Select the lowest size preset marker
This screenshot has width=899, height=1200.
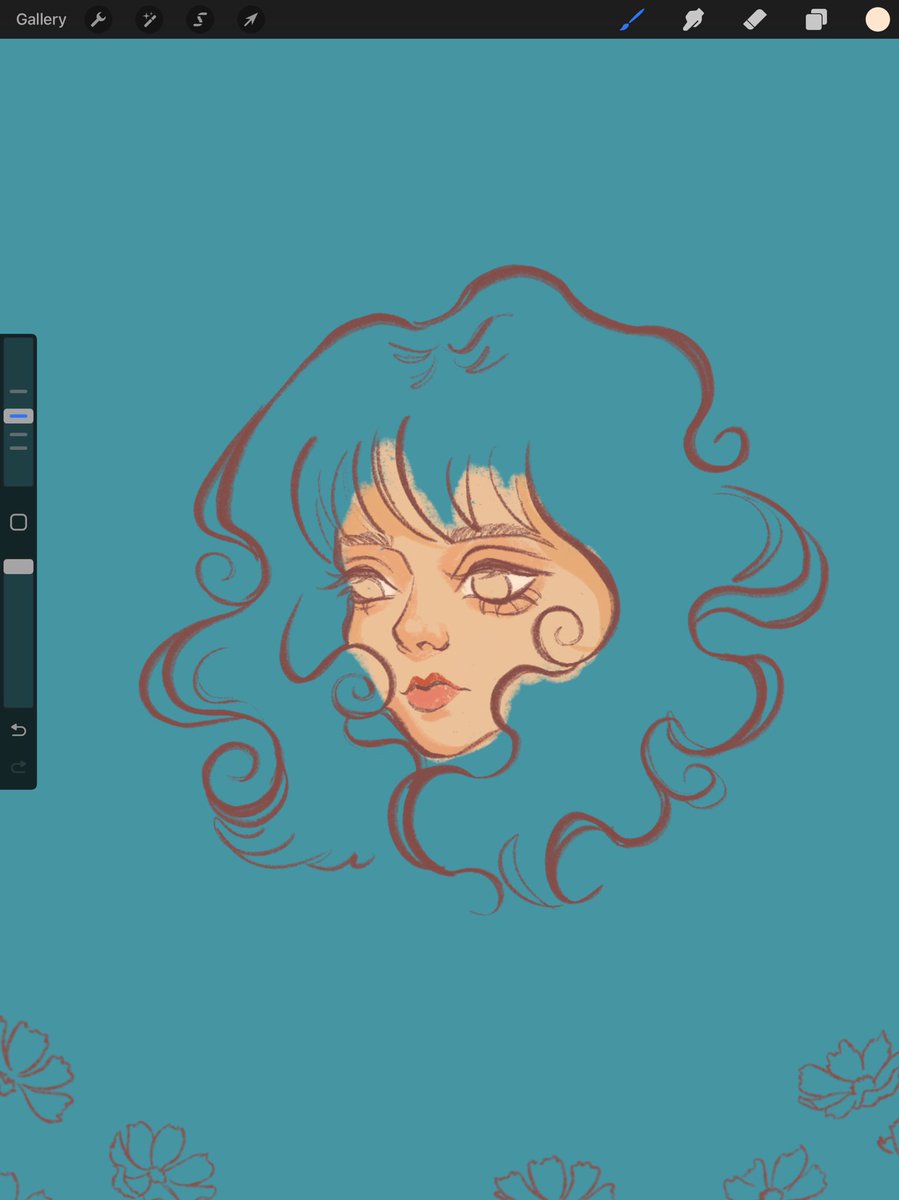pyautogui.click(x=17, y=447)
